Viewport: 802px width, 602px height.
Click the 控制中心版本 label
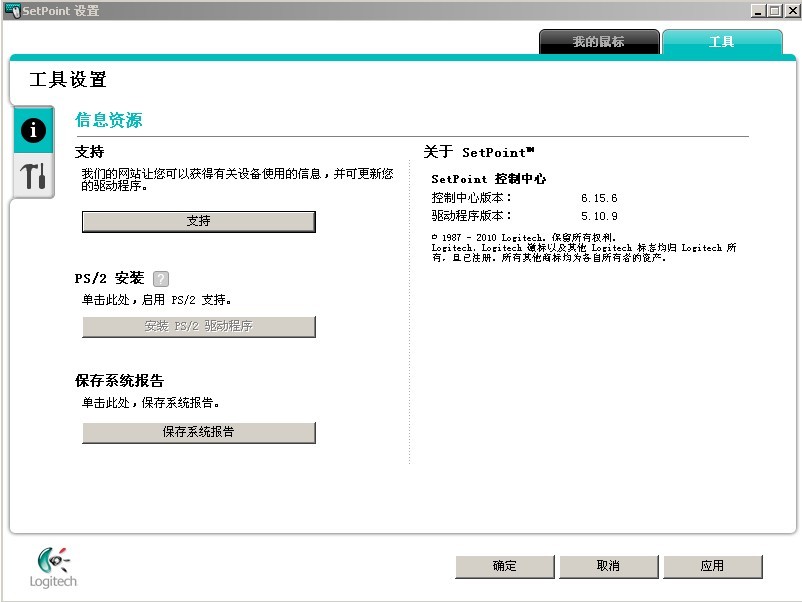(x=471, y=197)
